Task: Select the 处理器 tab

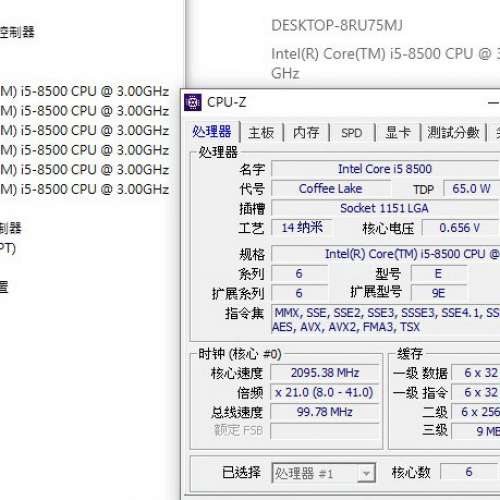Action: (x=211, y=132)
